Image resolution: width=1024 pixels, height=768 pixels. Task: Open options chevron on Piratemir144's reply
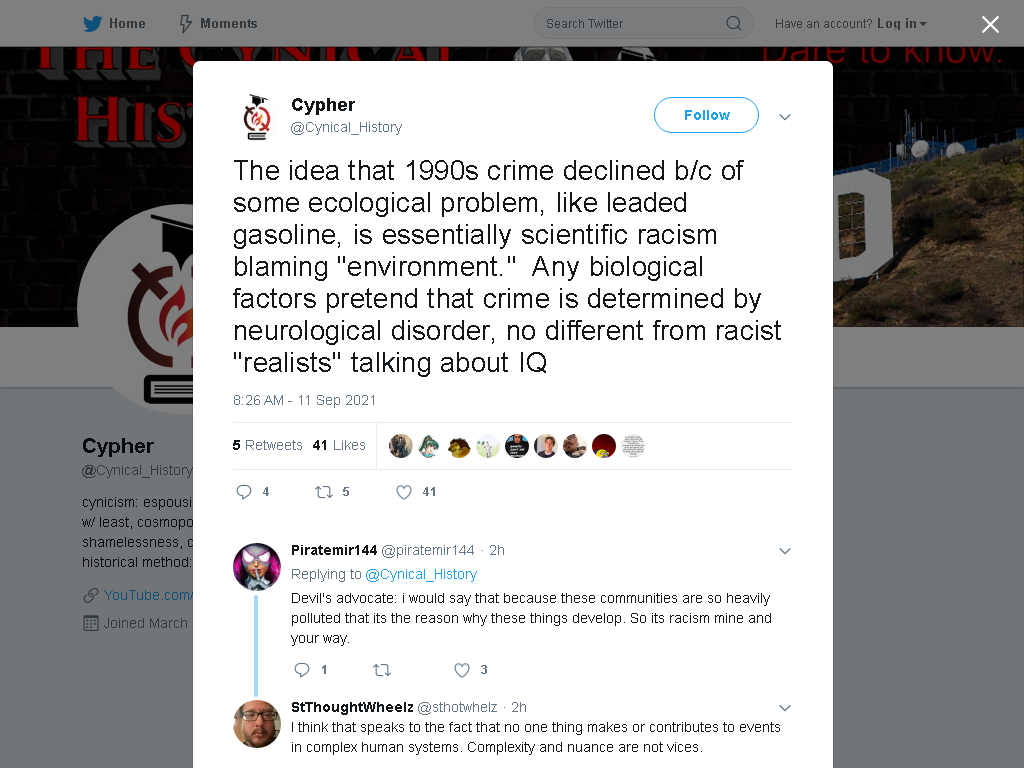pos(785,551)
